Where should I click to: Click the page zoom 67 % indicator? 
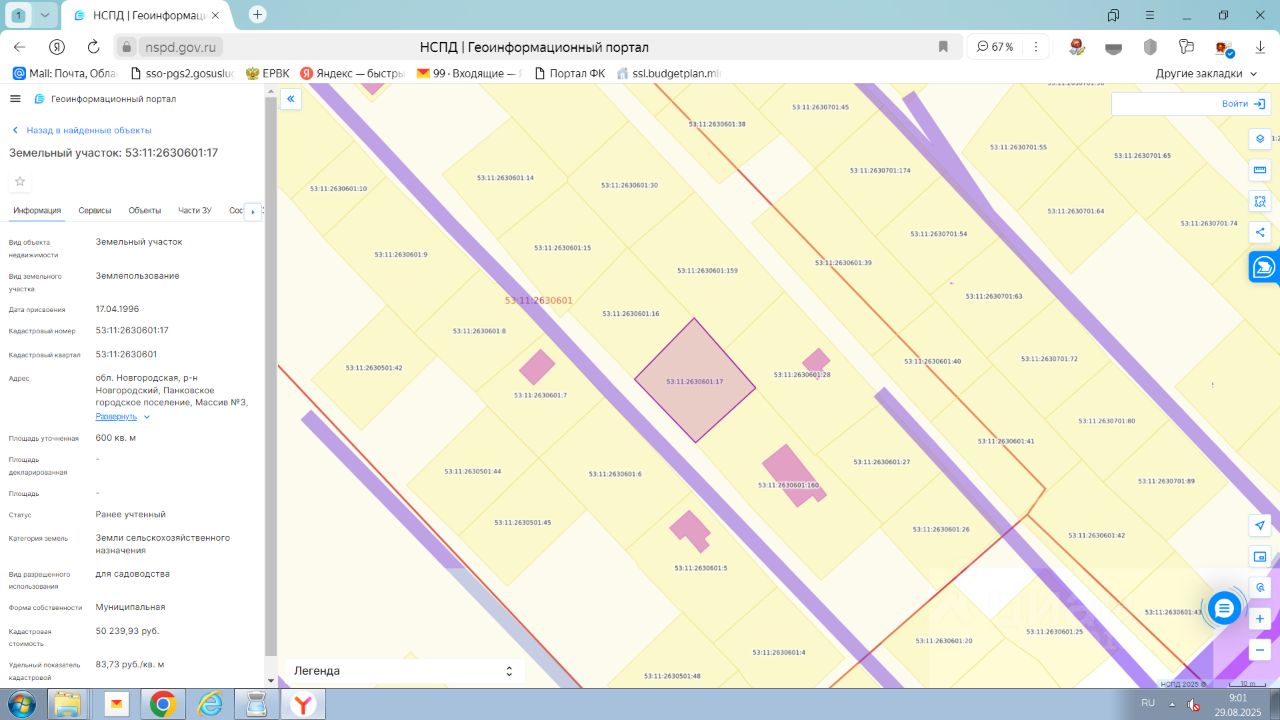[x=995, y=47]
